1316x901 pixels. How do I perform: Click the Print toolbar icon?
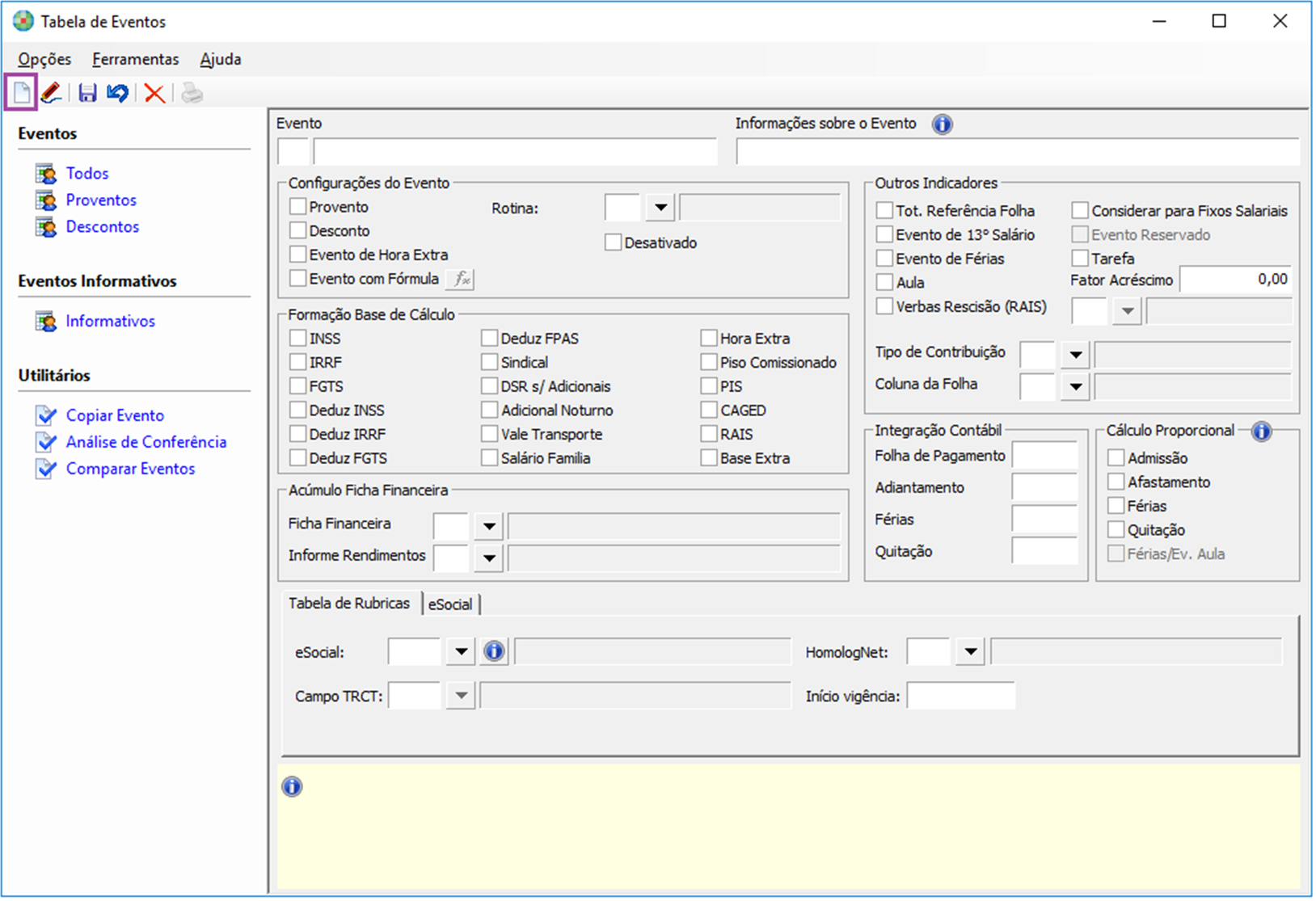[x=192, y=94]
